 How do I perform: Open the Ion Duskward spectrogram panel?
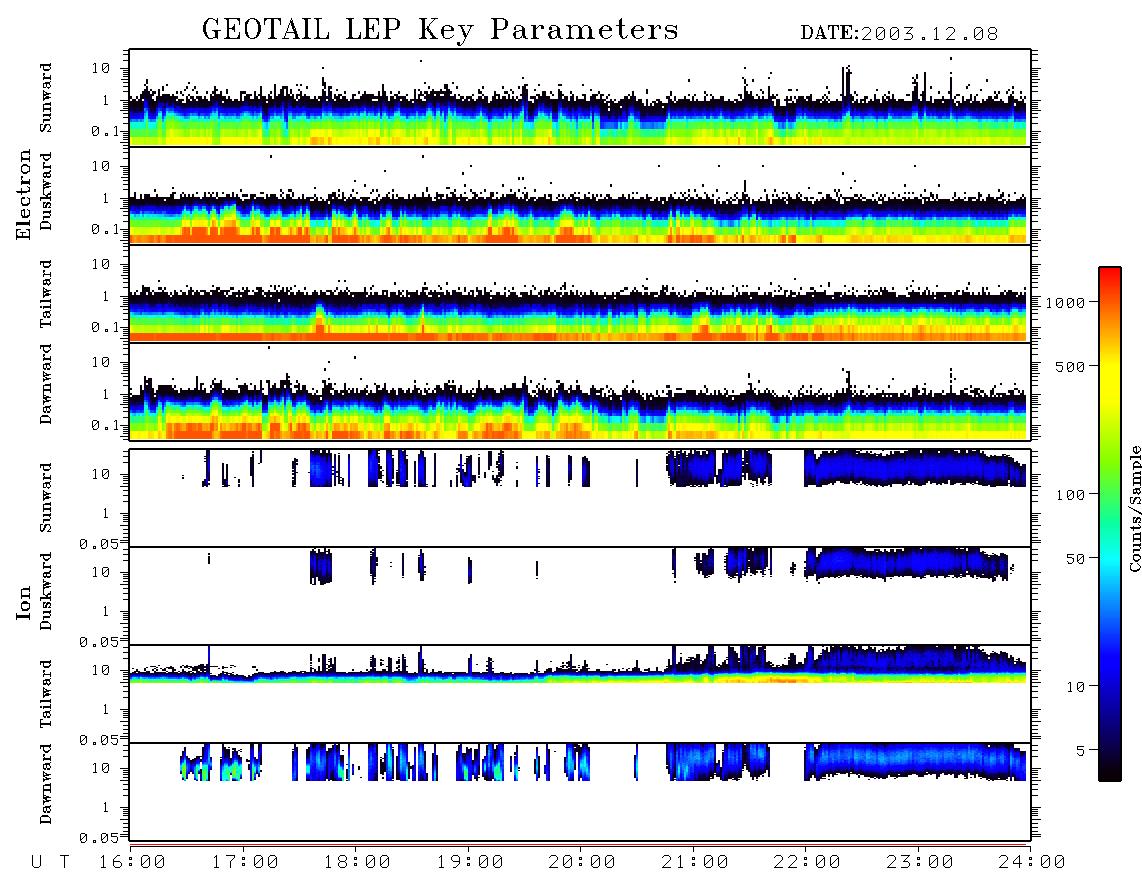pos(580,595)
